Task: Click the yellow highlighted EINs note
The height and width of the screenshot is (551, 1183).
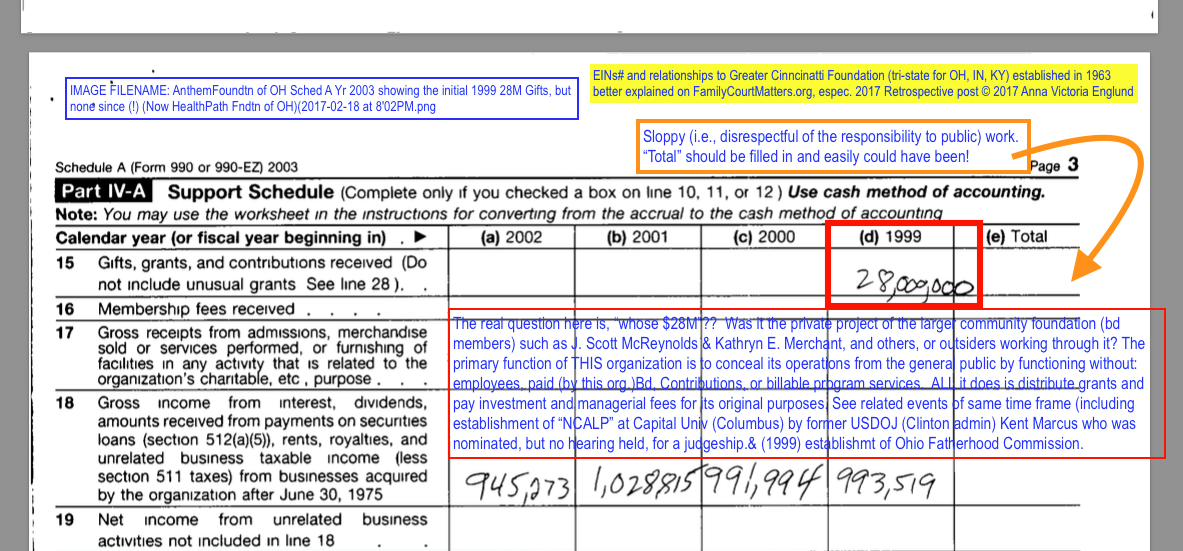Action: pyautogui.click(x=863, y=84)
